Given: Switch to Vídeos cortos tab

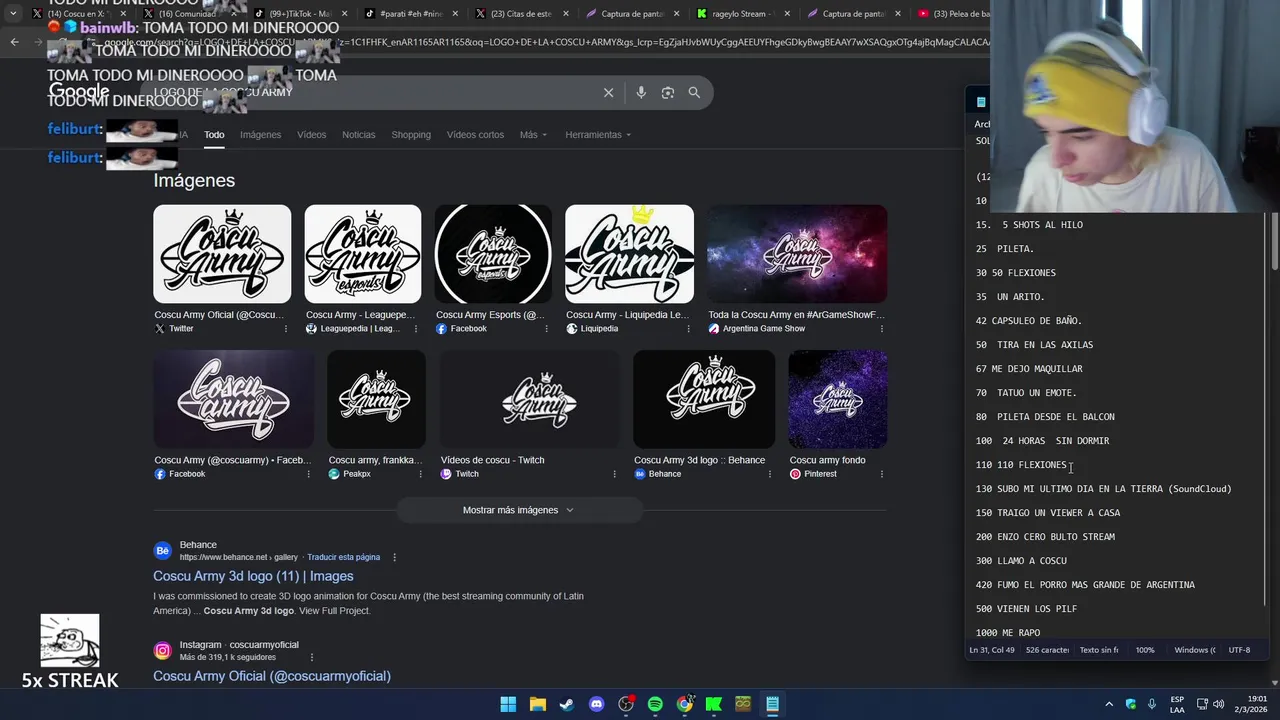Looking at the screenshot, I should tap(475, 135).
